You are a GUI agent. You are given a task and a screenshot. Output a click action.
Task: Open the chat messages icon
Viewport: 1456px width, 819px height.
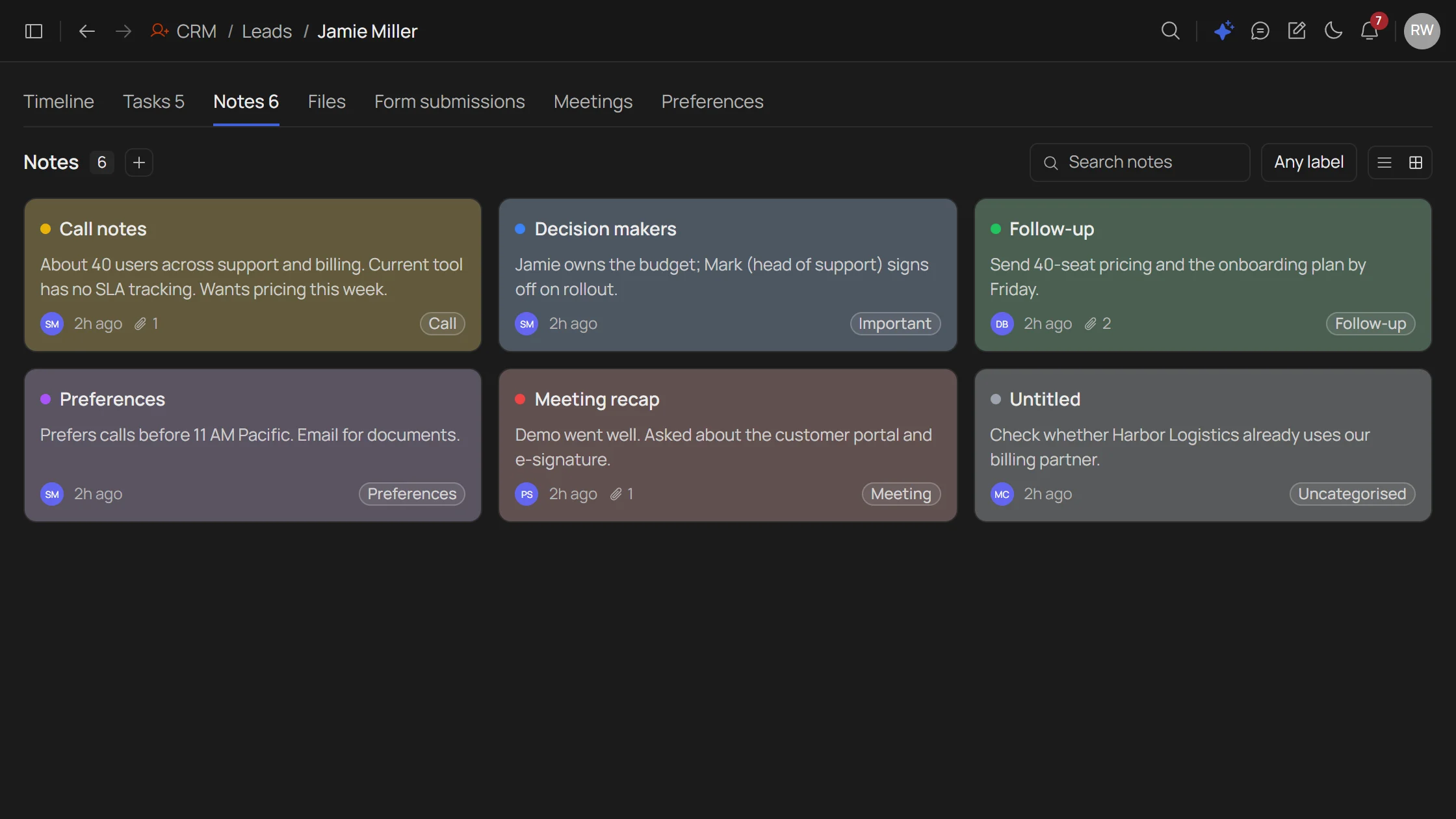click(x=1260, y=31)
